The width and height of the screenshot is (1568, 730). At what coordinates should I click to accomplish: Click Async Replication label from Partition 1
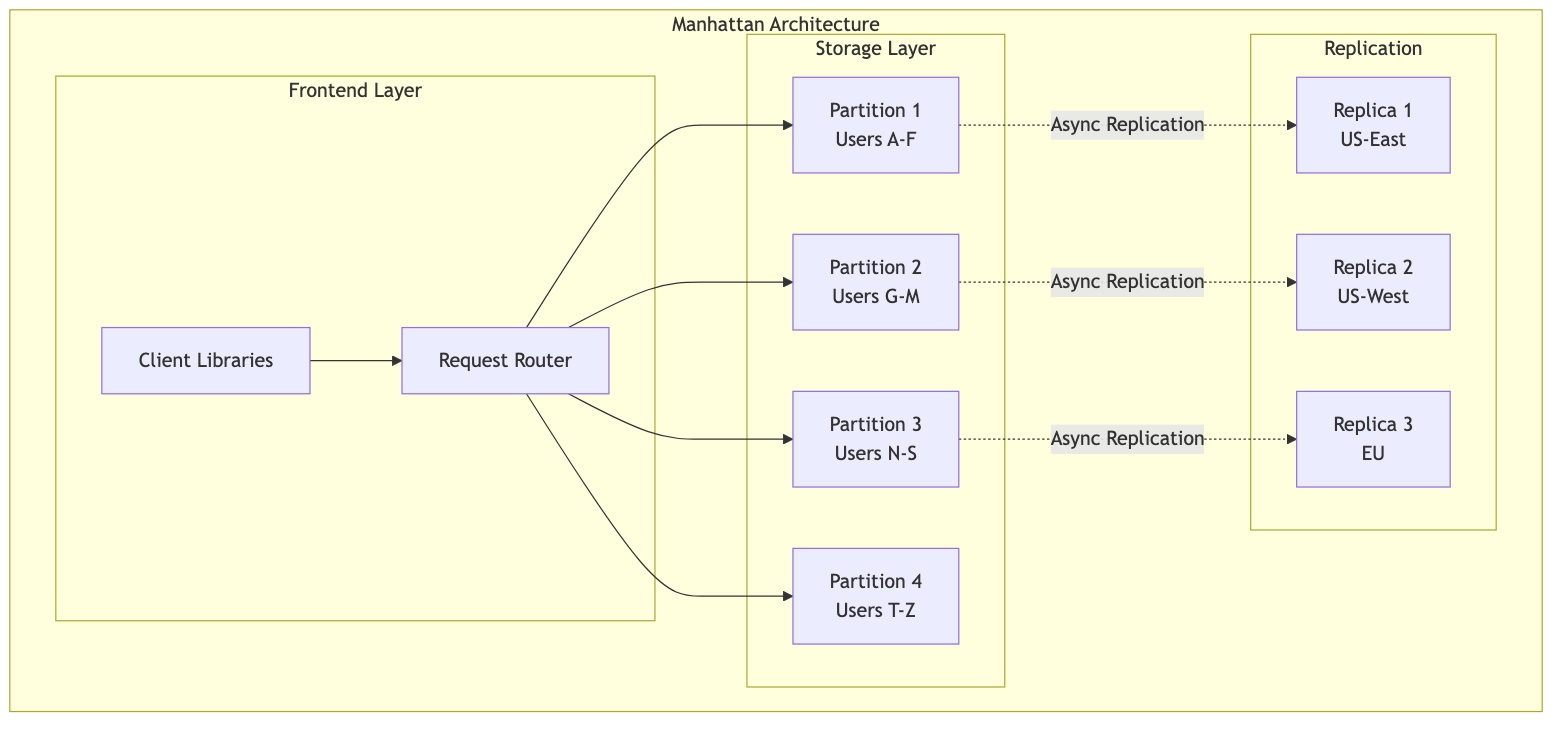tap(1127, 125)
